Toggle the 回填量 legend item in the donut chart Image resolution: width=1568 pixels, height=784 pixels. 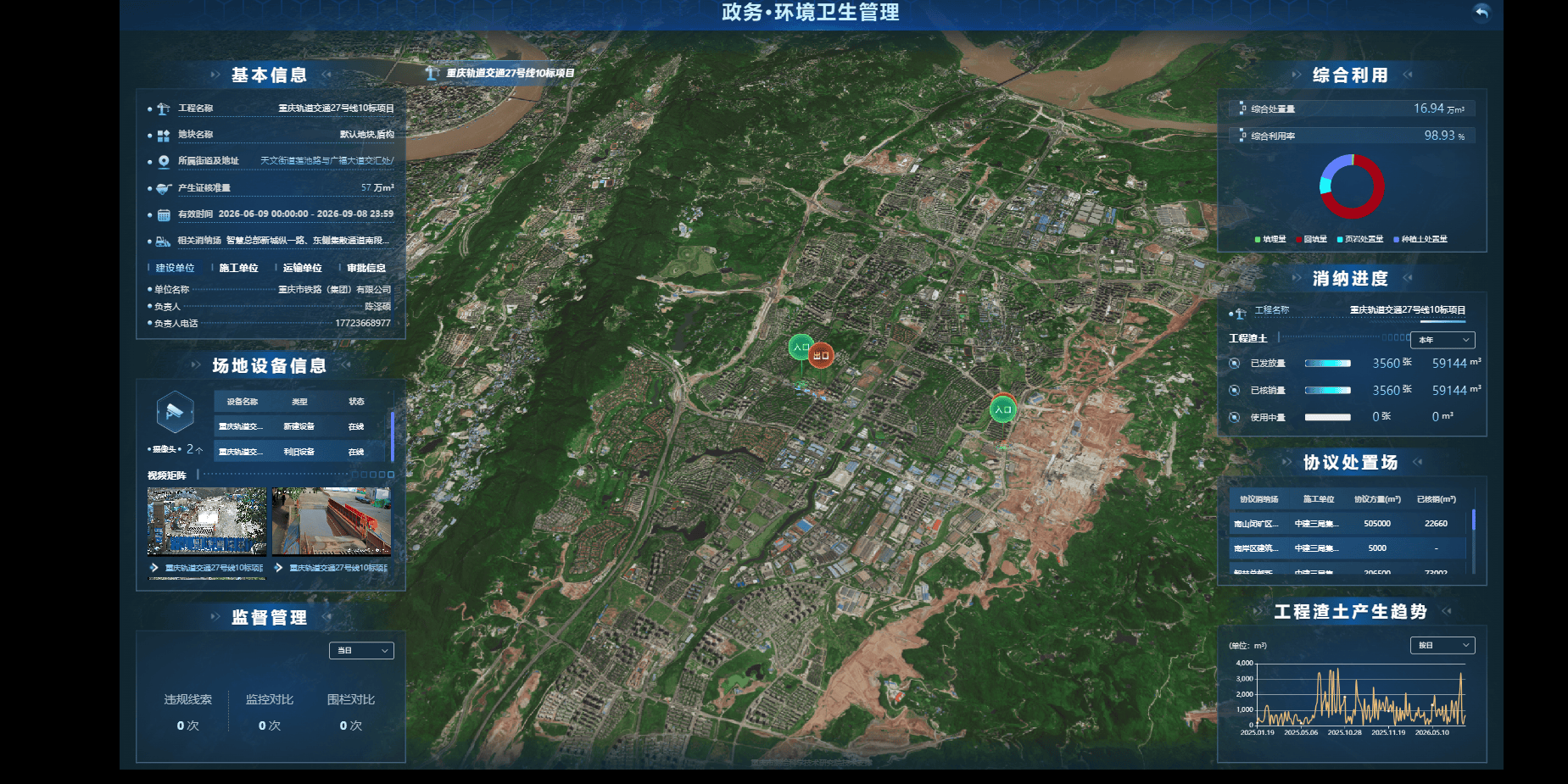click(x=1311, y=239)
